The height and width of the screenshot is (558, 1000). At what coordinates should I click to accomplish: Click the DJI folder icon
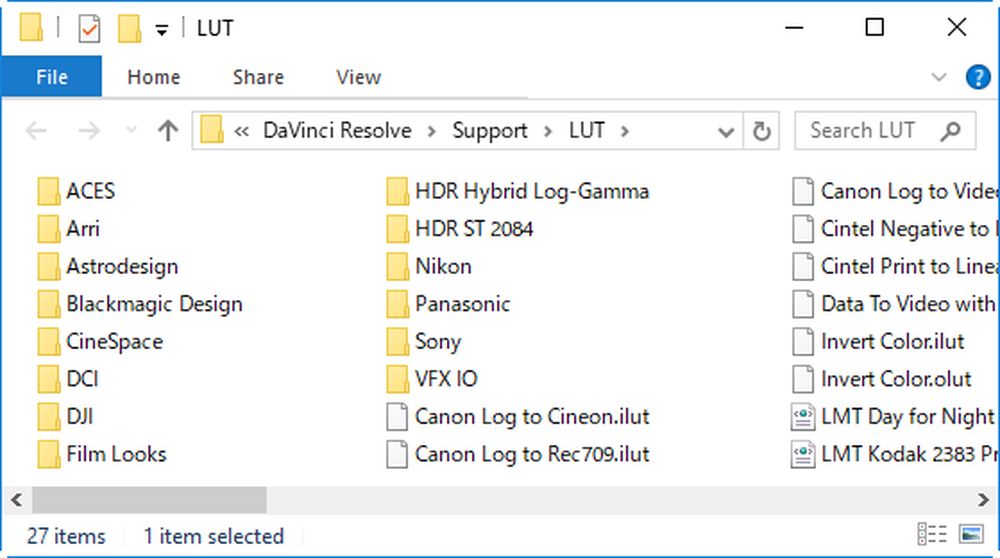coord(48,417)
